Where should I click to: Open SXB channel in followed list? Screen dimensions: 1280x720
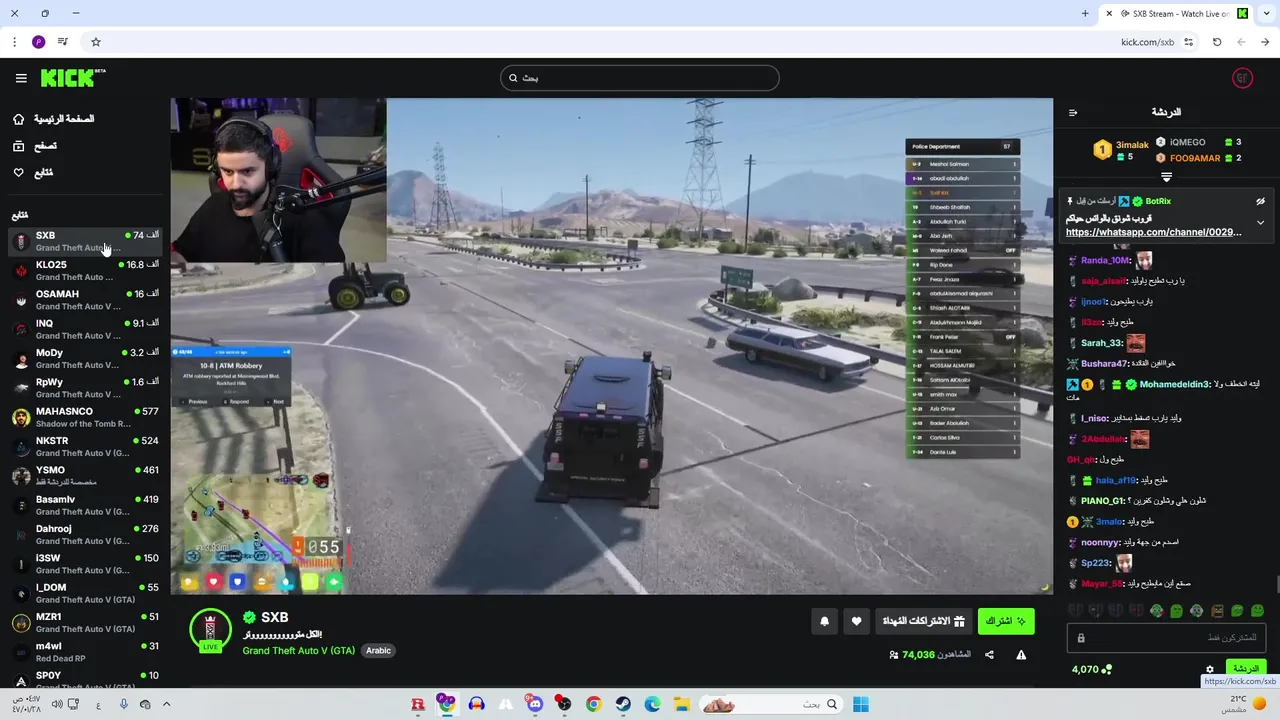85,241
